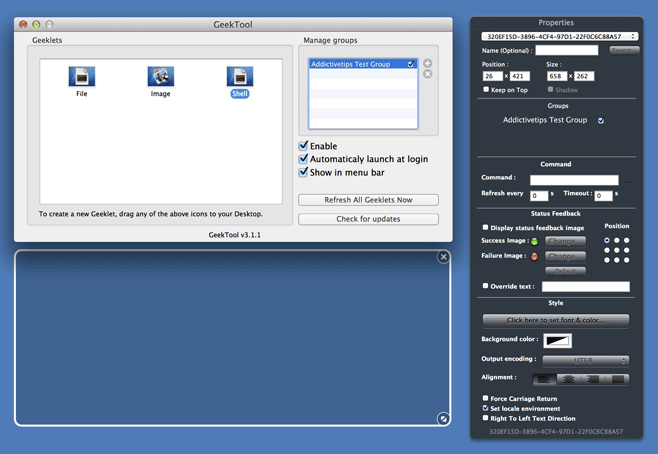
Task: Click the Override text input field
Action: click(x=586, y=287)
